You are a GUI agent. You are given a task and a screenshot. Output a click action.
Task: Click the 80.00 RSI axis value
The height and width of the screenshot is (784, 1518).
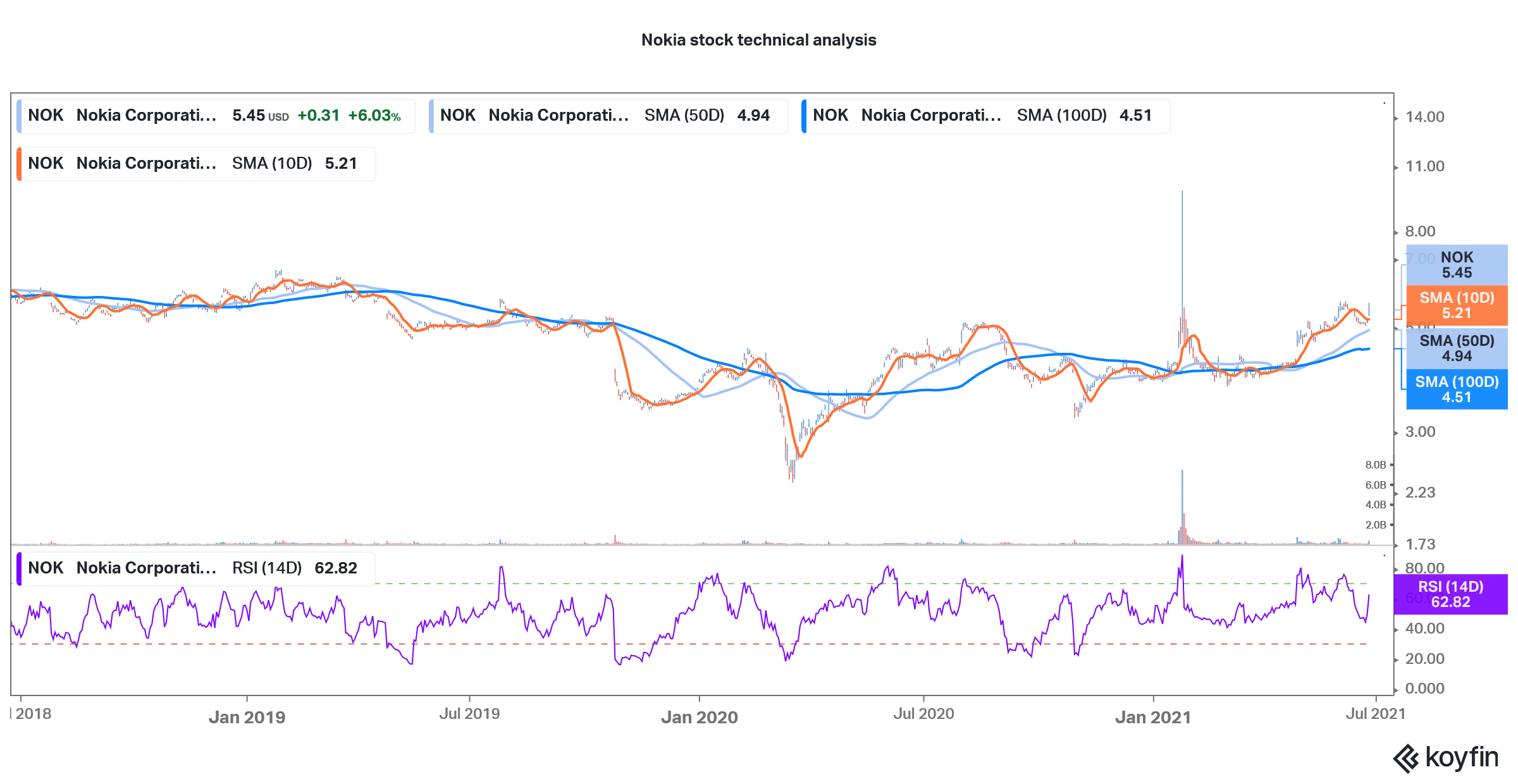1424,568
